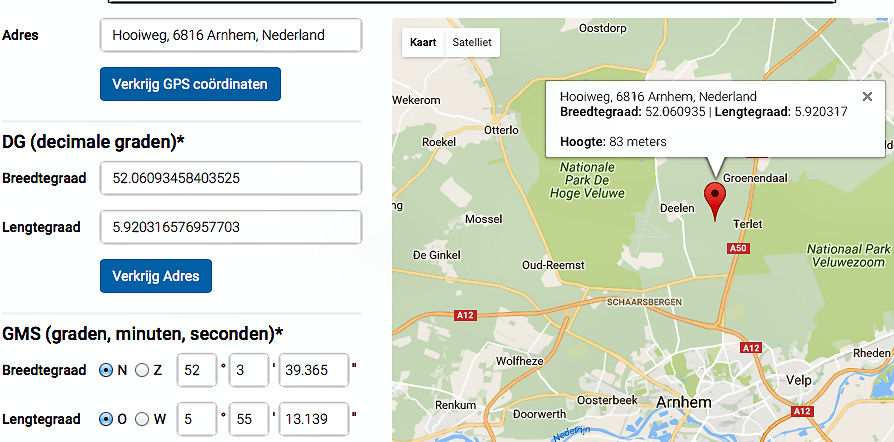Viewport: 894px width, 442px height.
Task: Click Wolfheze label on map
Action: point(519,361)
